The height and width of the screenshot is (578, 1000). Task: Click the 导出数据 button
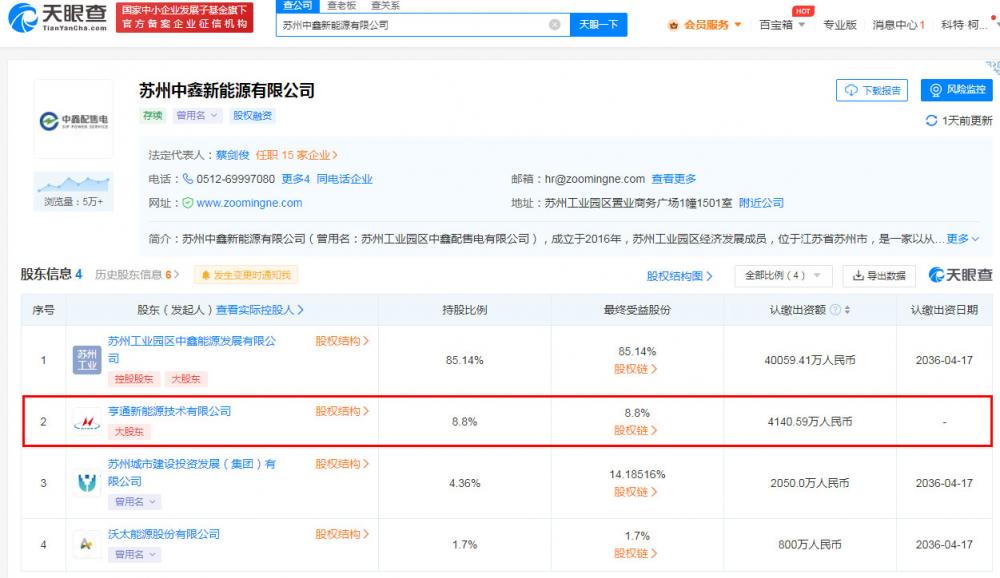pos(879,276)
